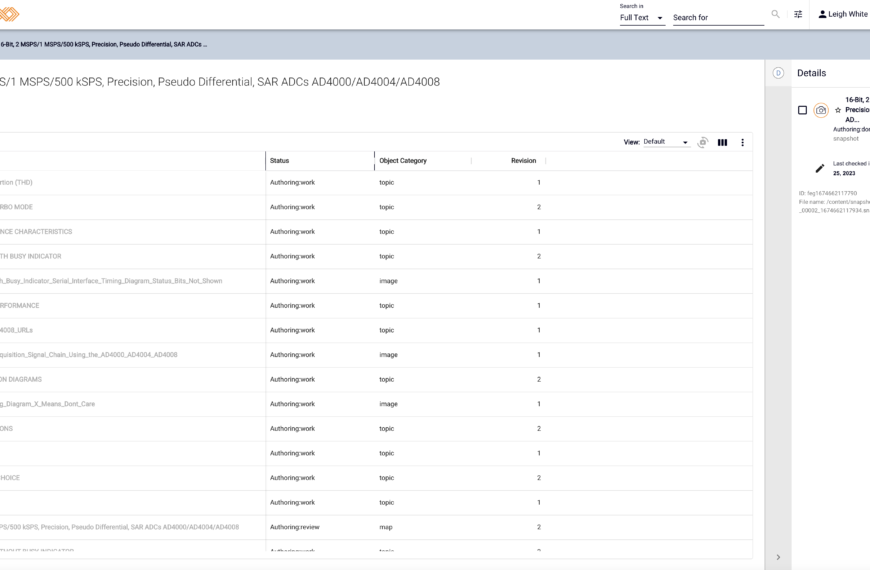Viewport: 870px width, 570px height.
Task: Sort by Object Category column header
Action: click(x=403, y=160)
